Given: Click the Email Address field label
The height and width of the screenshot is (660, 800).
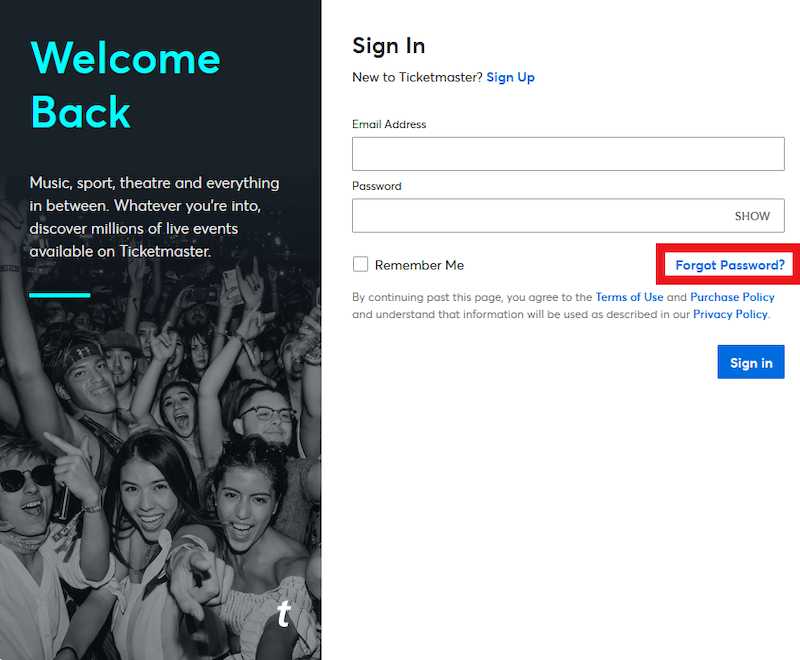Looking at the screenshot, I should coord(389,125).
